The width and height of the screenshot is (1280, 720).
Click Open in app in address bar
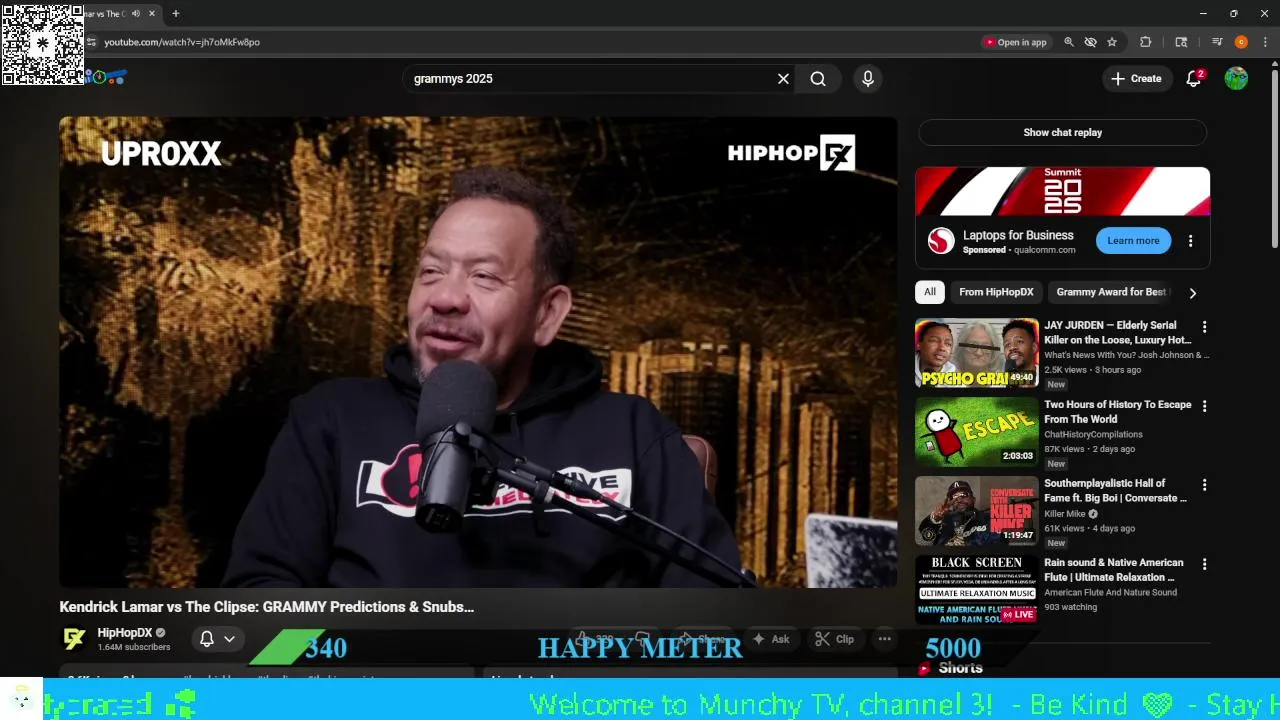1015,42
